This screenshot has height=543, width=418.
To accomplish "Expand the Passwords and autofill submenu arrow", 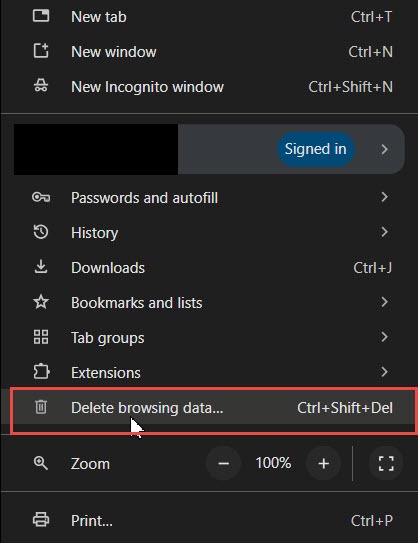I will [384, 197].
